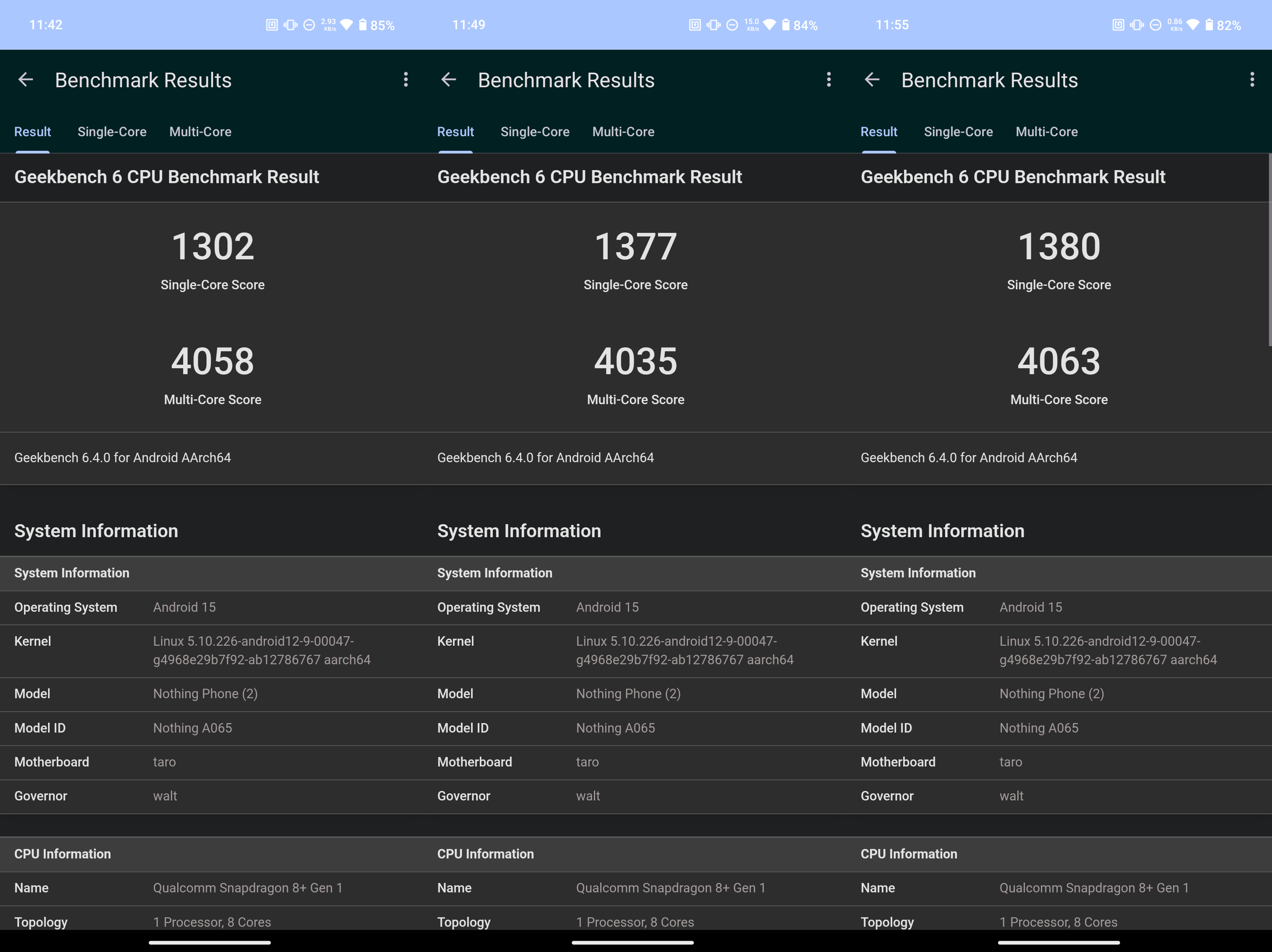
Task: Tap the 1302 Single-Core Score value
Action: pos(213,247)
